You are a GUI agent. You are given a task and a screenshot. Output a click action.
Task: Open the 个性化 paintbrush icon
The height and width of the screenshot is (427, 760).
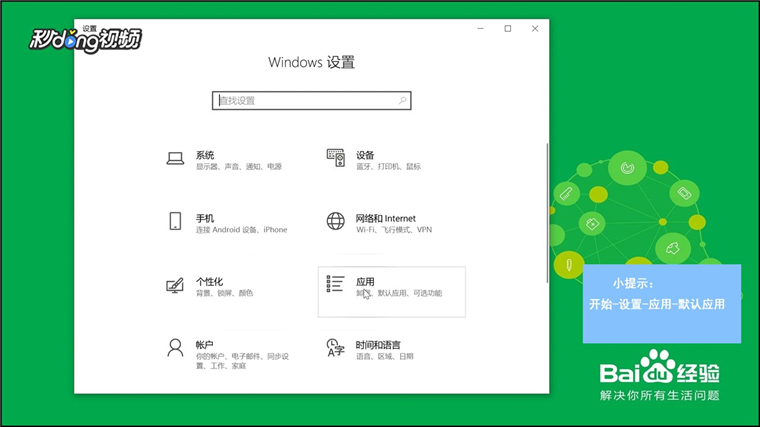tap(175, 285)
